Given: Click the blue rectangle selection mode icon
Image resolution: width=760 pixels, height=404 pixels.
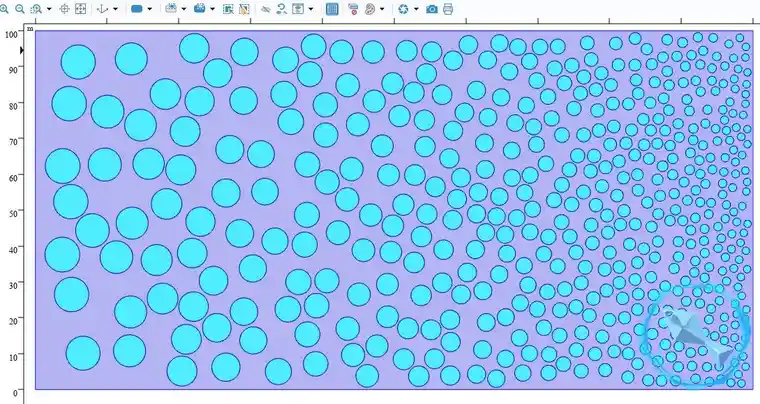Looking at the screenshot, I should [137, 9].
